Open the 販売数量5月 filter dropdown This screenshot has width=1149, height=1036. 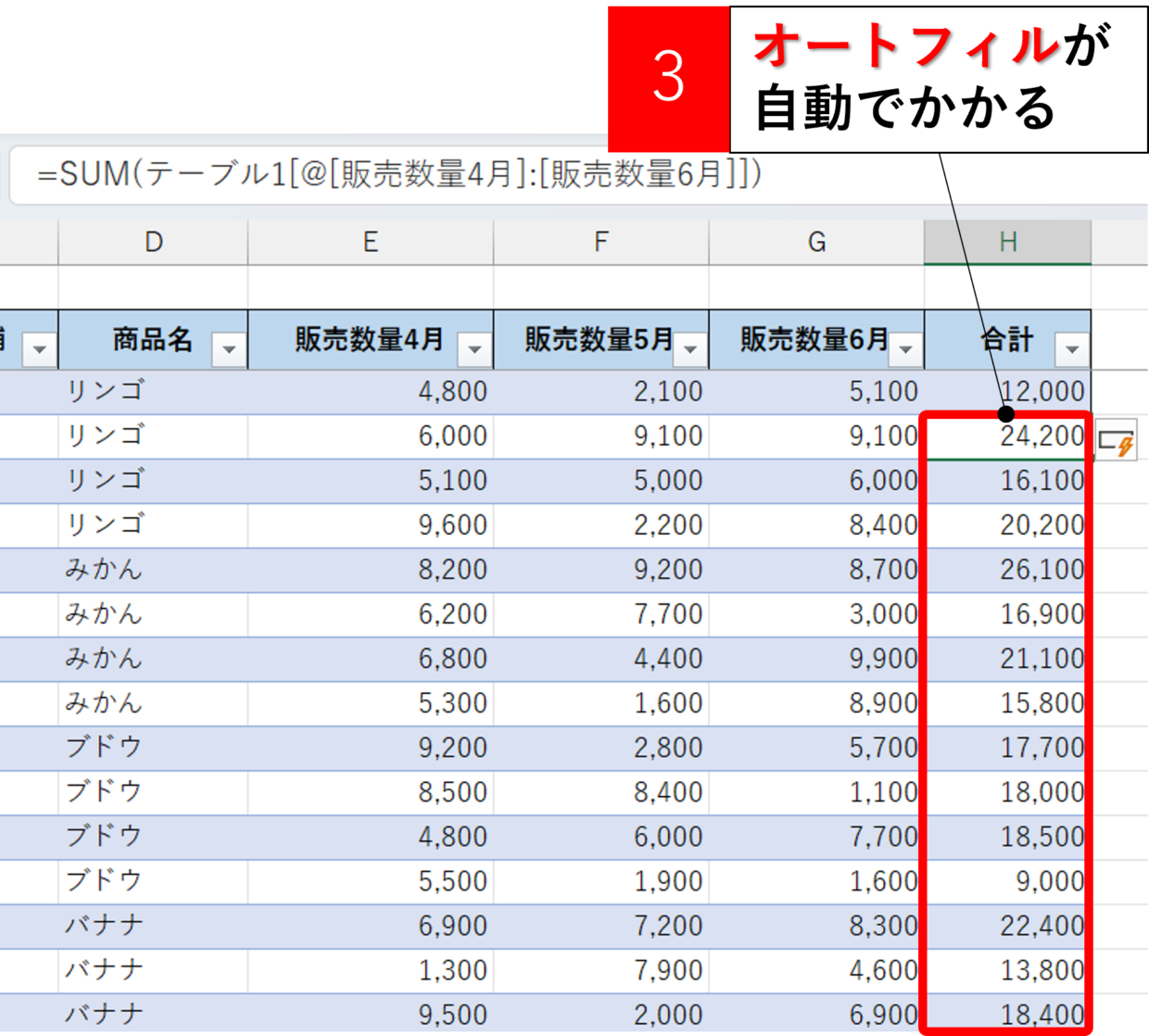690,349
